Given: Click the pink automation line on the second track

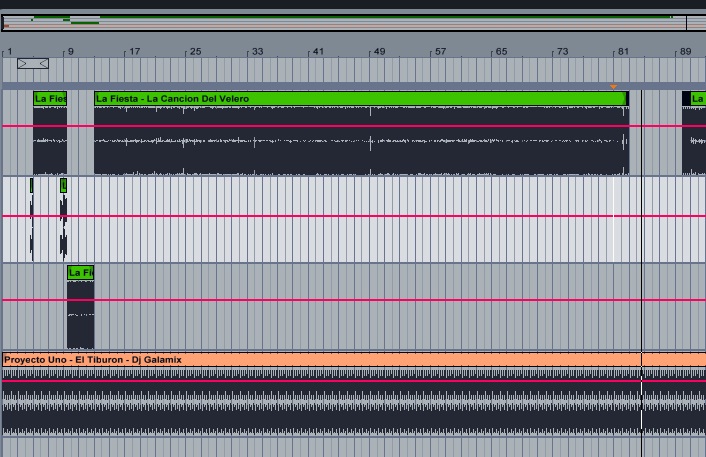Looking at the screenshot, I should pyautogui.click(x=354, y=216).
